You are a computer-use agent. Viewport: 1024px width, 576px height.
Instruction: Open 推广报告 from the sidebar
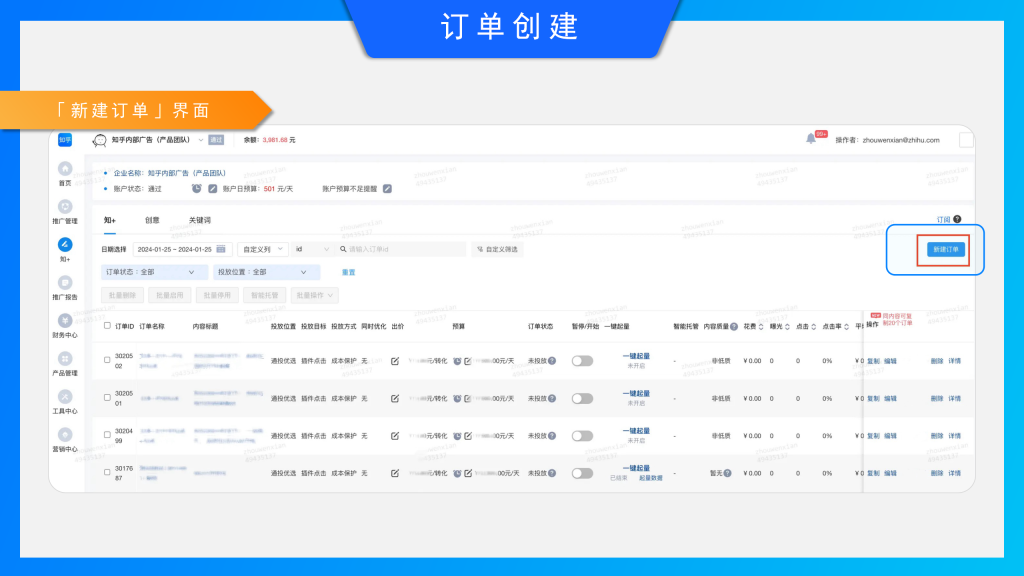click(65, 282)
